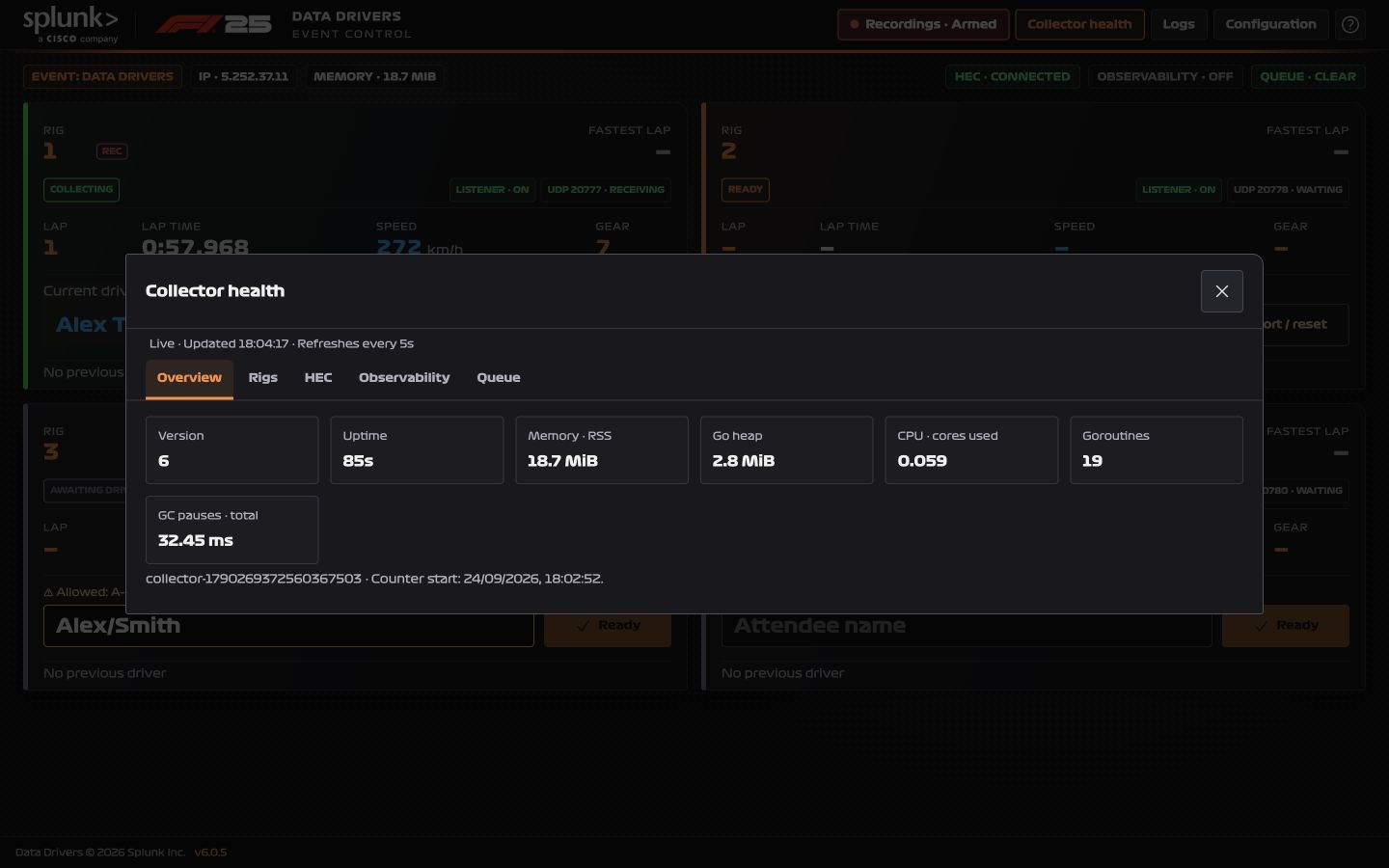Open the HEC tab
This screenshot has height=868, width=1389.
tap(318, 378)
